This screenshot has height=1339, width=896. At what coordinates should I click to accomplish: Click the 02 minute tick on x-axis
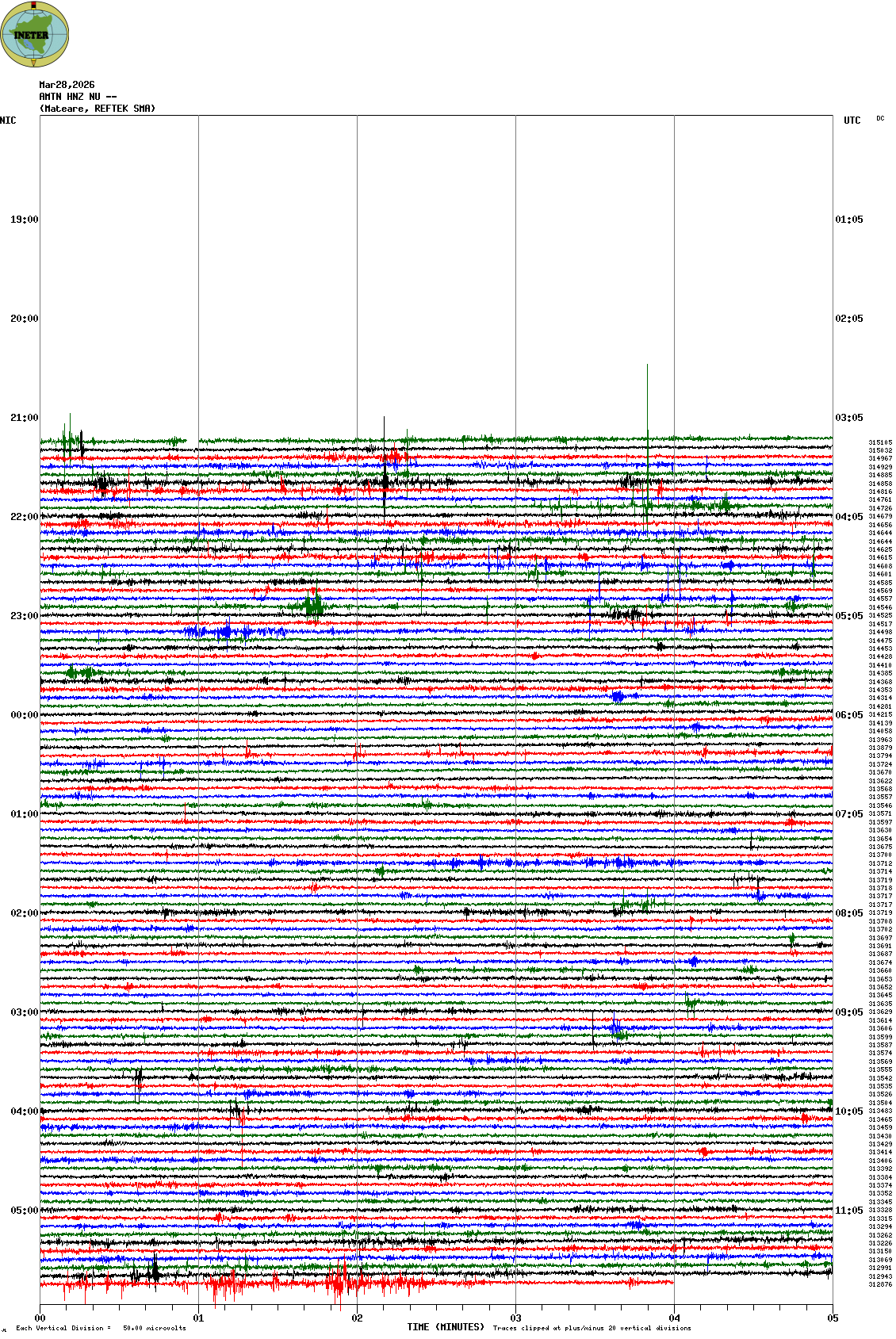[357, 1318]
